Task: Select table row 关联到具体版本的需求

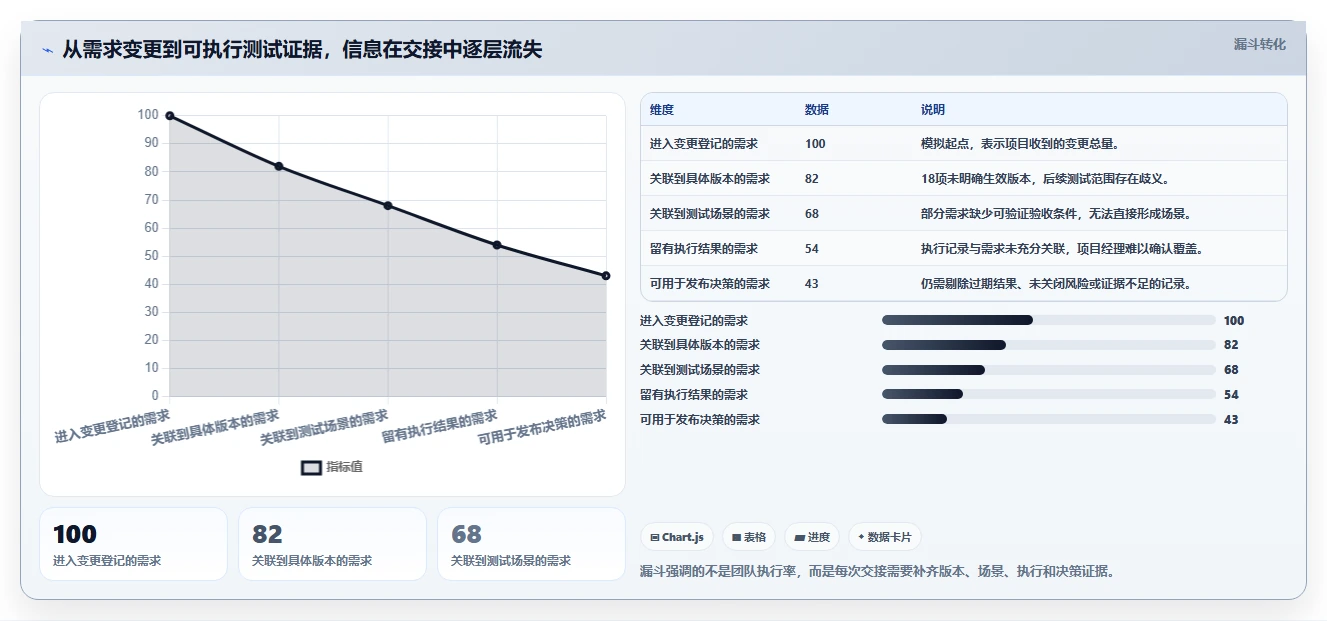Action: pos(963,179)
